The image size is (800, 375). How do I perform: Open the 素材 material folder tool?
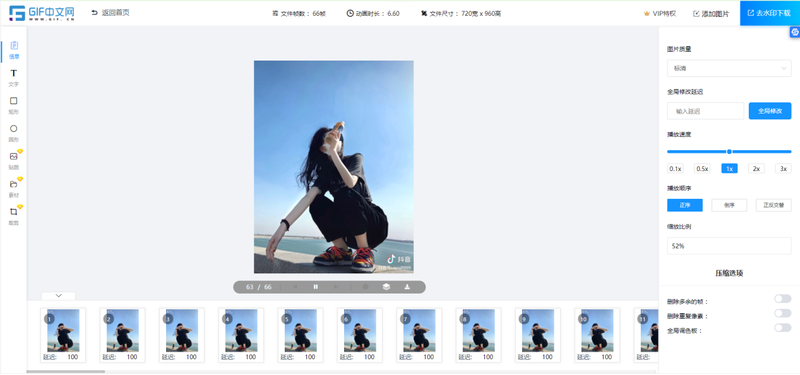point(14,188)
